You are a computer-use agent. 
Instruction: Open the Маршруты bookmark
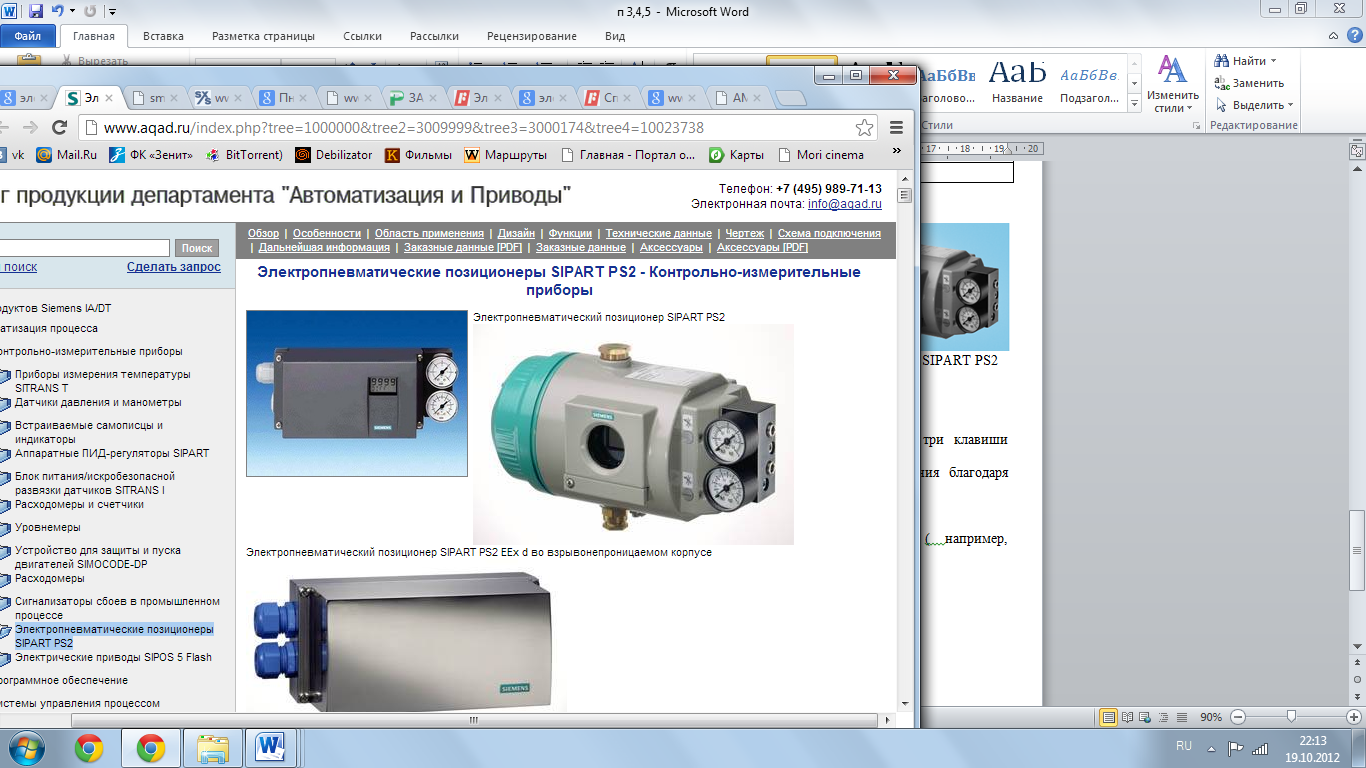tap(506, 155)
